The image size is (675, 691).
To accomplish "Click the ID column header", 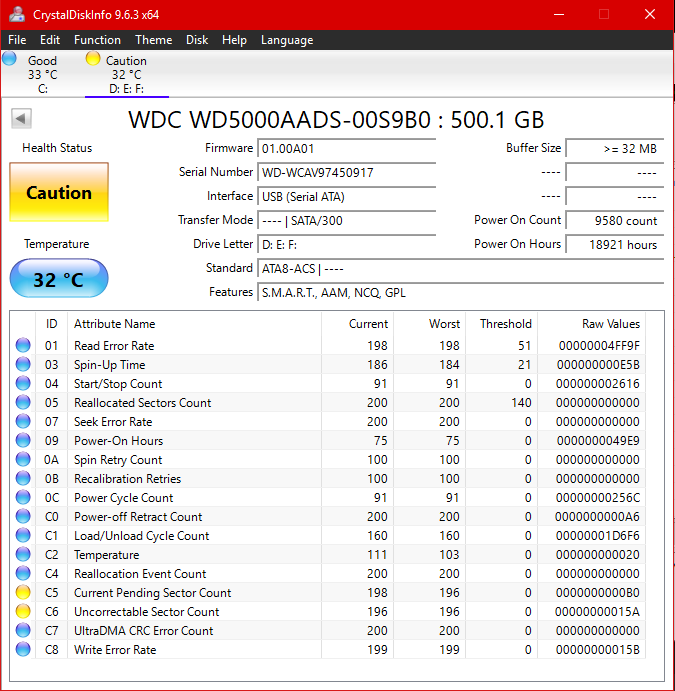I will click(x=52, y=324).
